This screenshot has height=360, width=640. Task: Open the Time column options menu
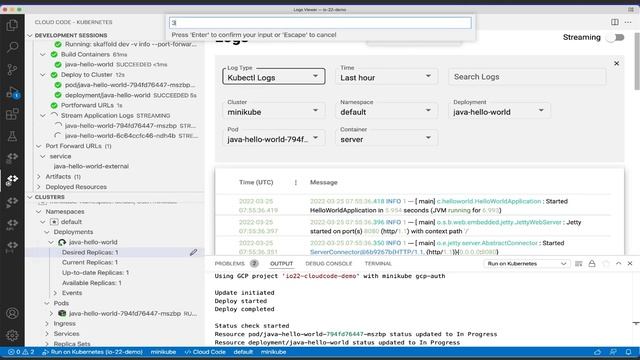point(296,182)
